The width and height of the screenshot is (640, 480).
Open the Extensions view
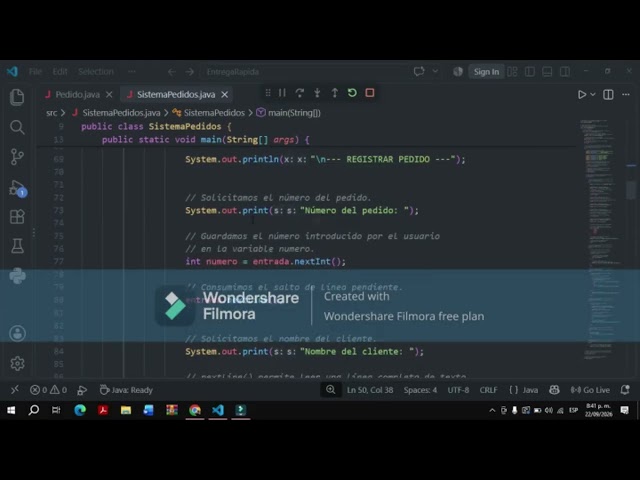click(17, 217)
